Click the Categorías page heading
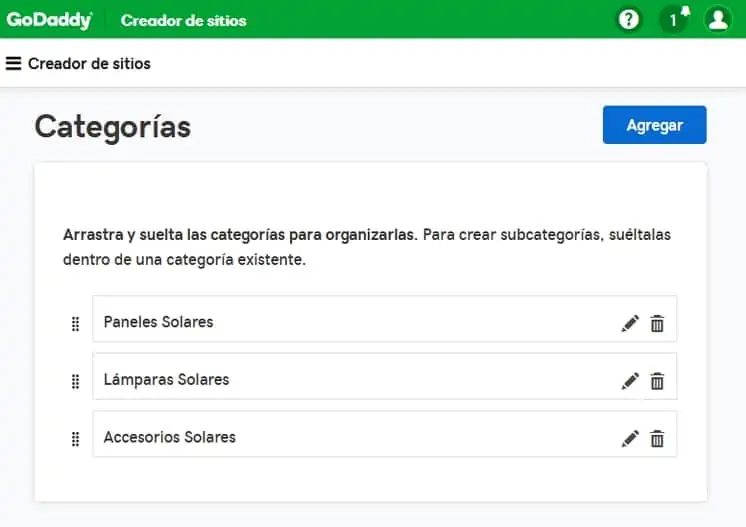This screenshot has width=746, height=527. click(x=113, y=127)
